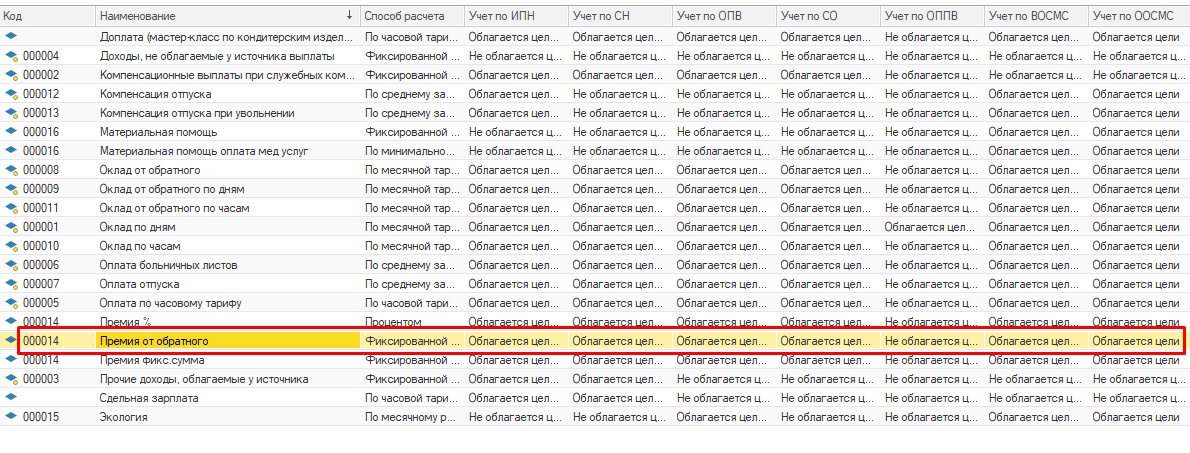Screen dimensions: 1190x453
Task: Toggle the sort arrow in Наименование header
Action: pos(349,15)
